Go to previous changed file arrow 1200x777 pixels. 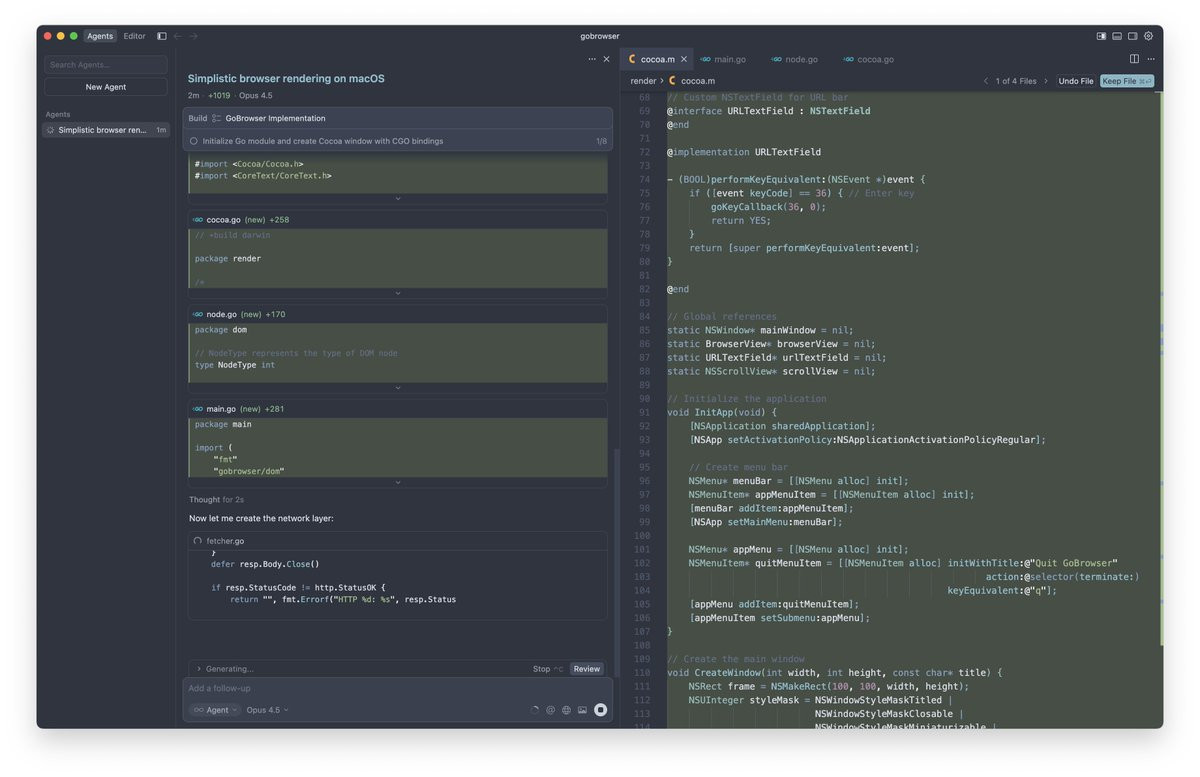(x=986, y=81)
